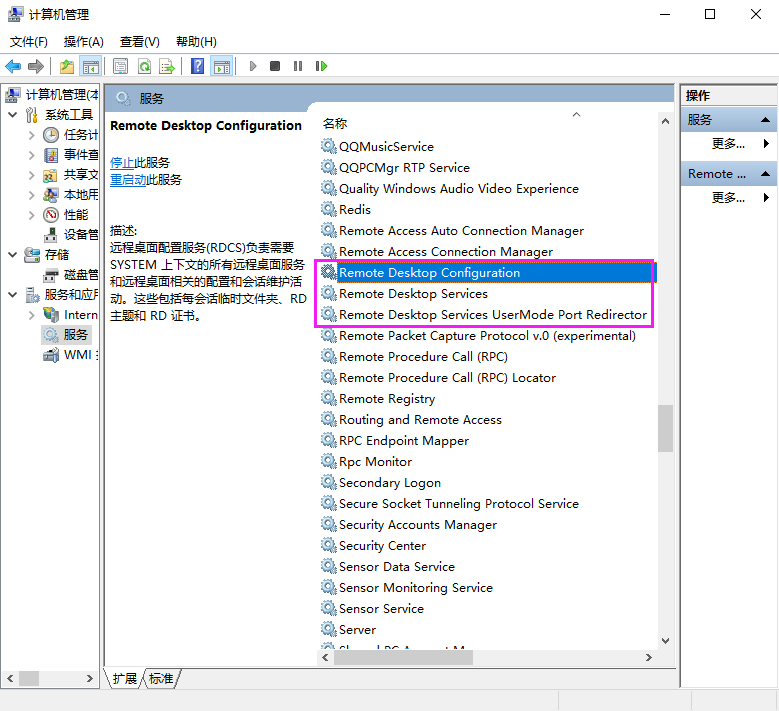Click the Export list toolbar icon
This screenshot has height=711, width=779.
pos(167,66)
